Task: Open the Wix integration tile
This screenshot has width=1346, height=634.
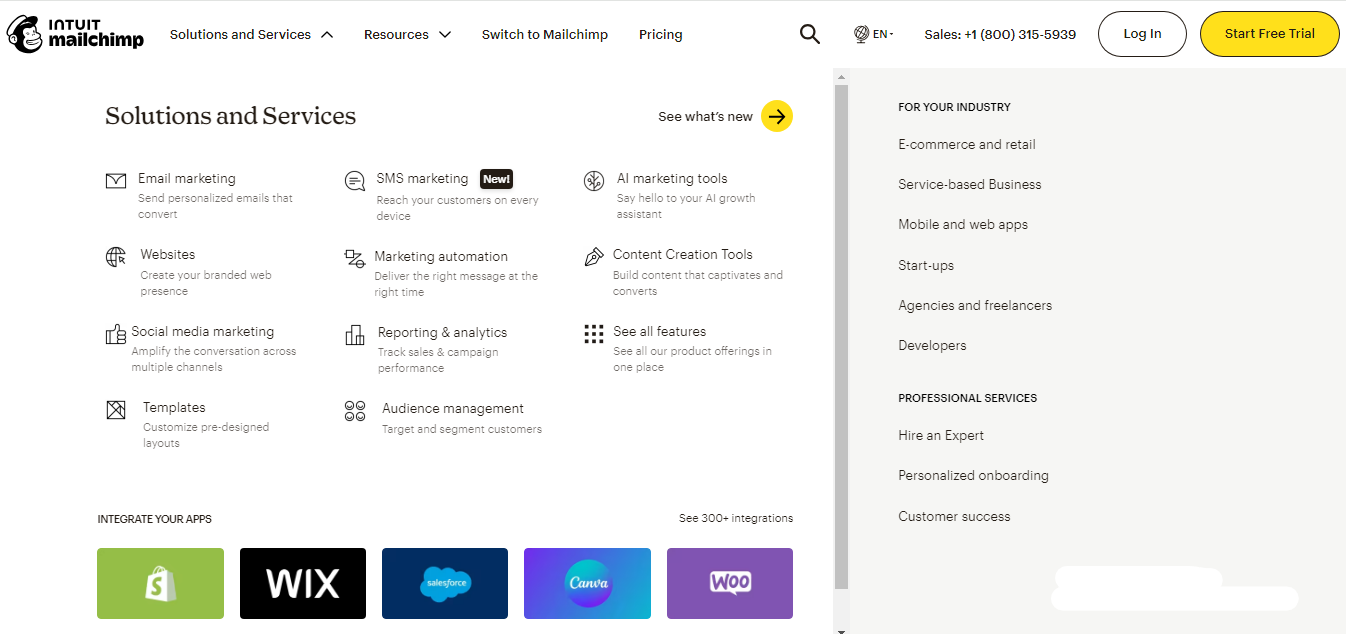Action: (x=303, y=583)
